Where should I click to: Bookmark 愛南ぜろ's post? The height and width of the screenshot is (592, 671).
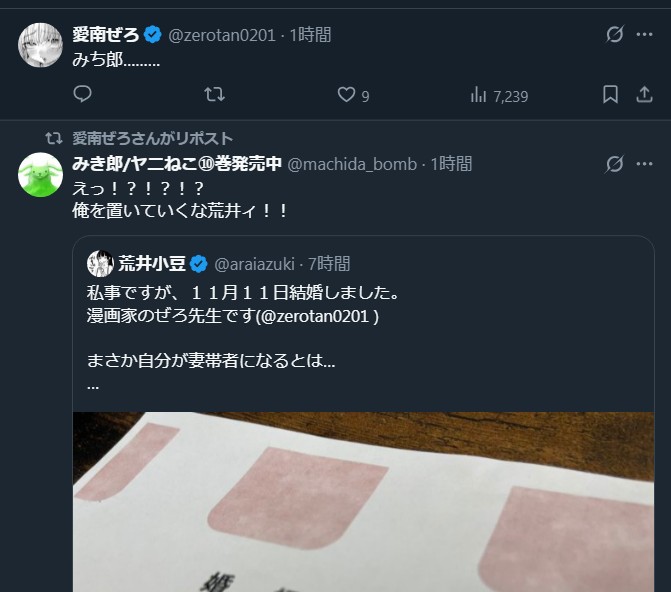(610, 94)
